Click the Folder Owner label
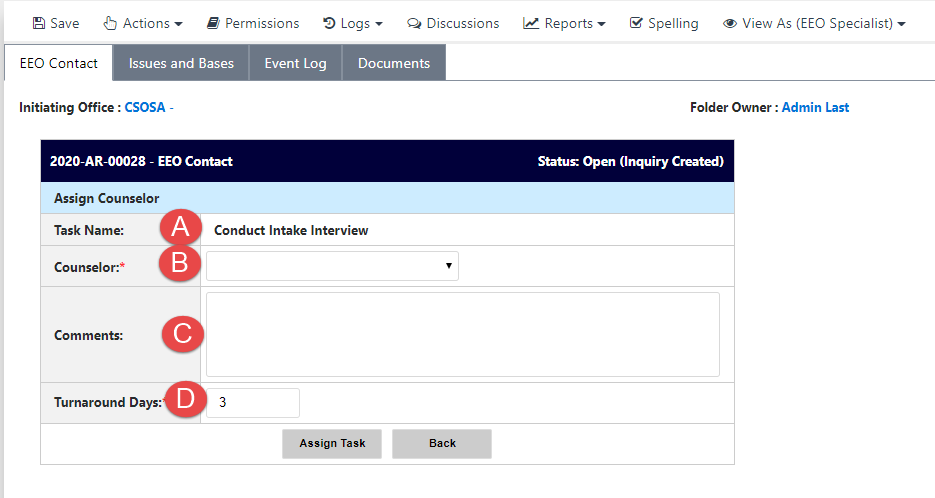Image resolution: width=935 pixels, height=498 pixels. pyautogui.click(x=734, y=107)
